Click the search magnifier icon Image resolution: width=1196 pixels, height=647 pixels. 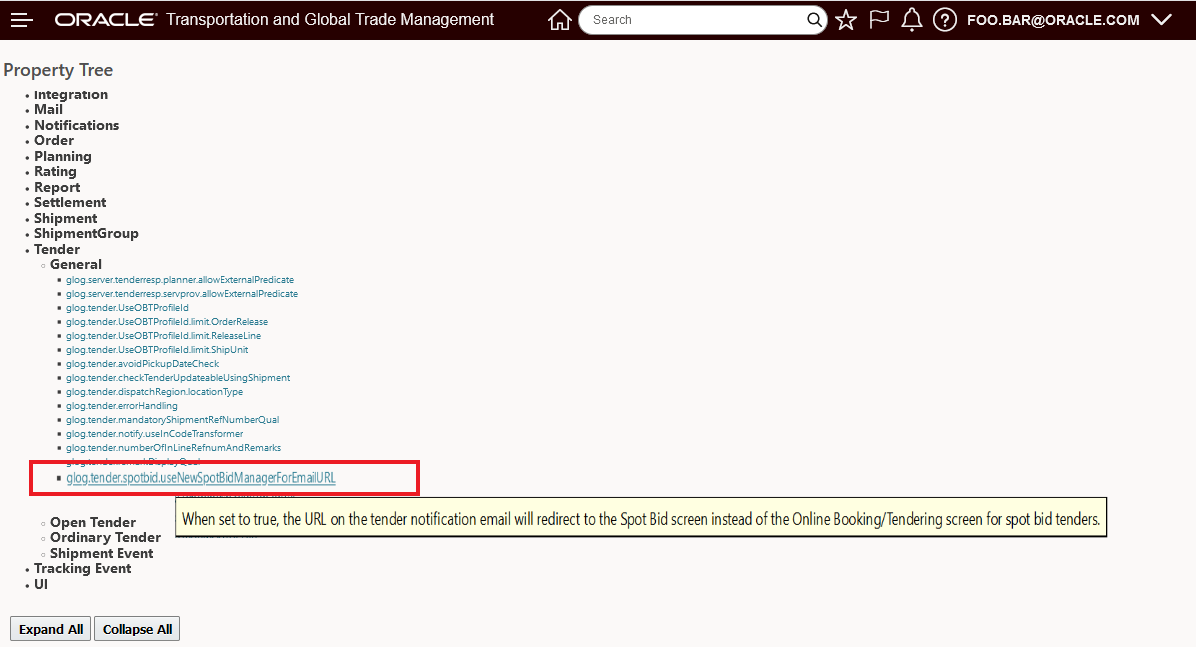pos(815,20)
